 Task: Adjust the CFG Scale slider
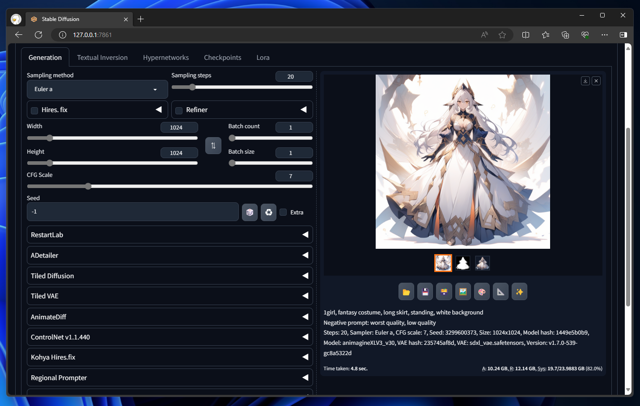(x=169, y=186)
